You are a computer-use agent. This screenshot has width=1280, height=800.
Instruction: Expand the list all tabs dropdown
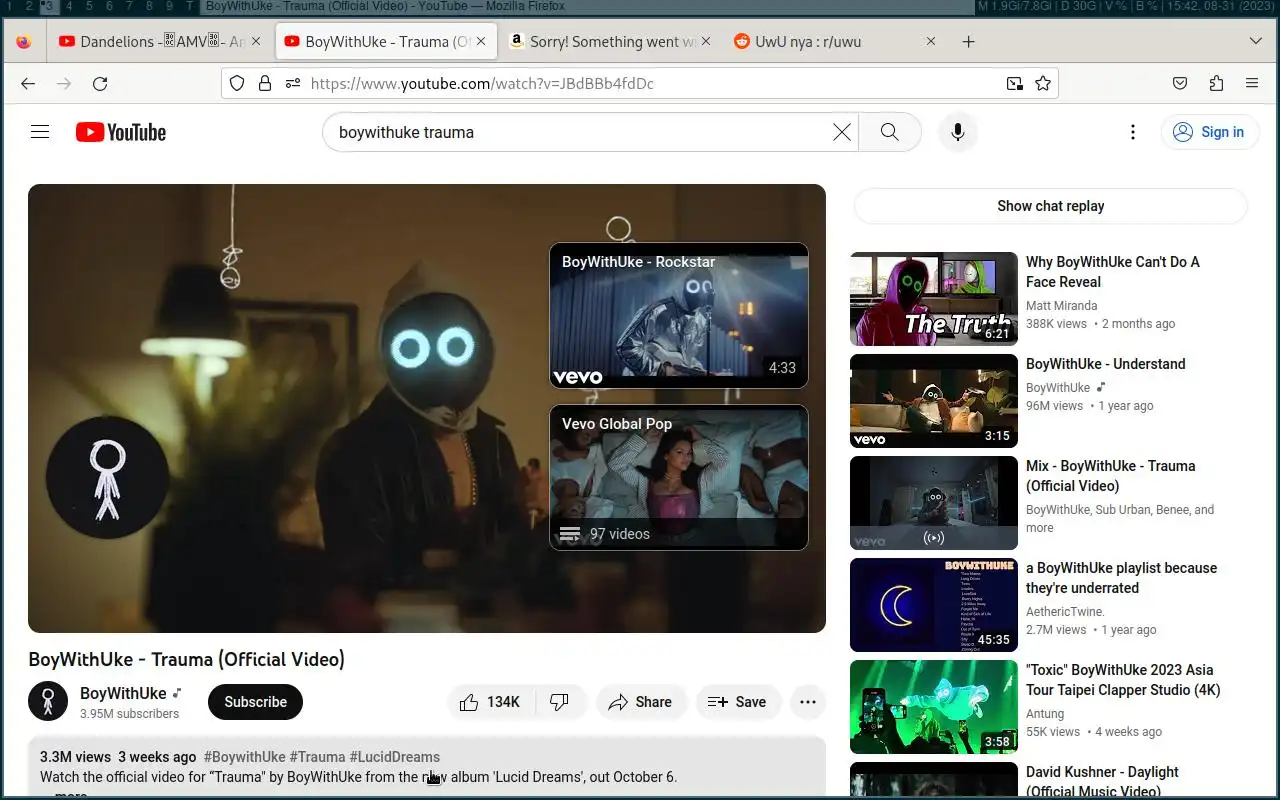click(x=1256, y=42)
